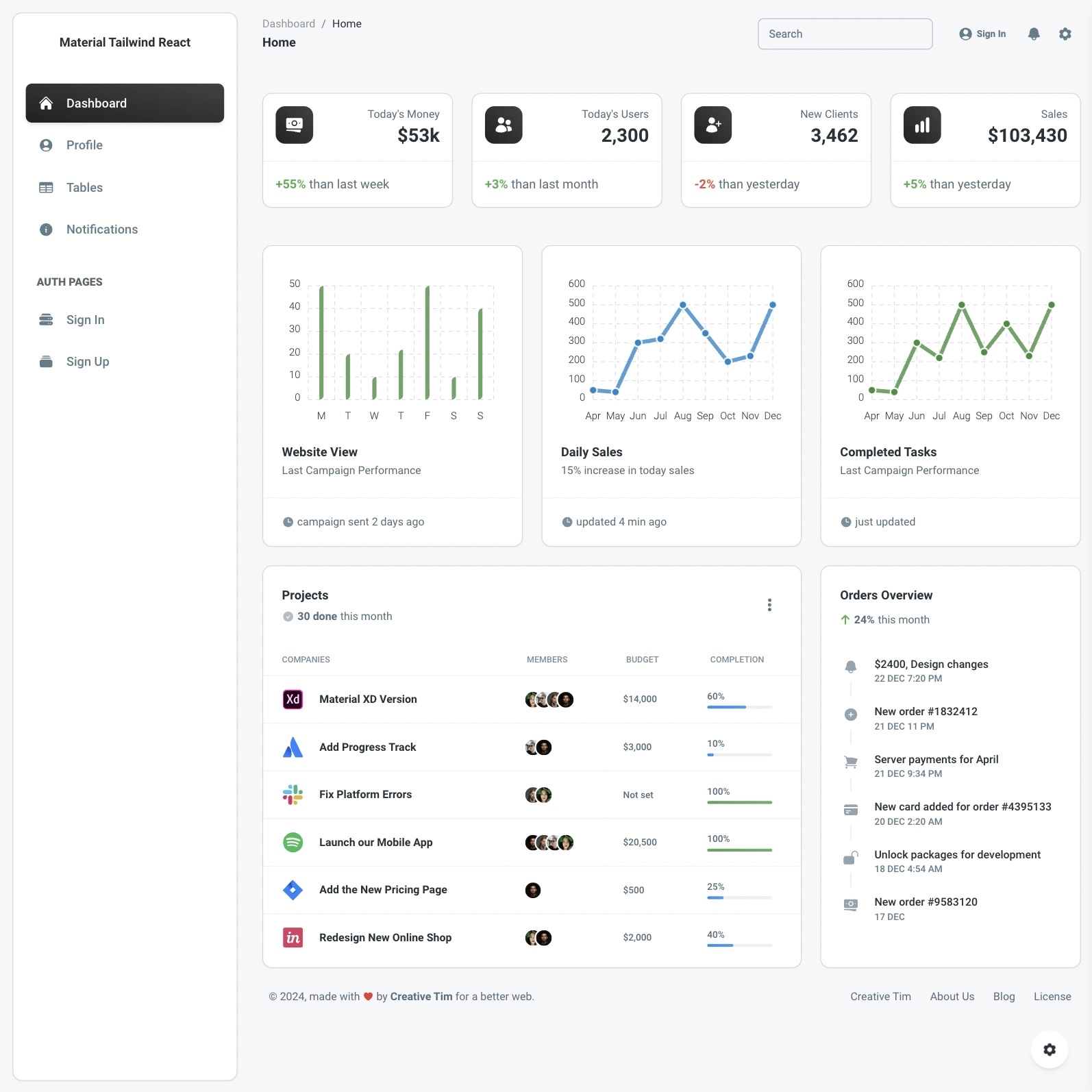The image size is (1092, 1092).
Task: Click the check circle icon beside 30 done
Action: (288, 617)
